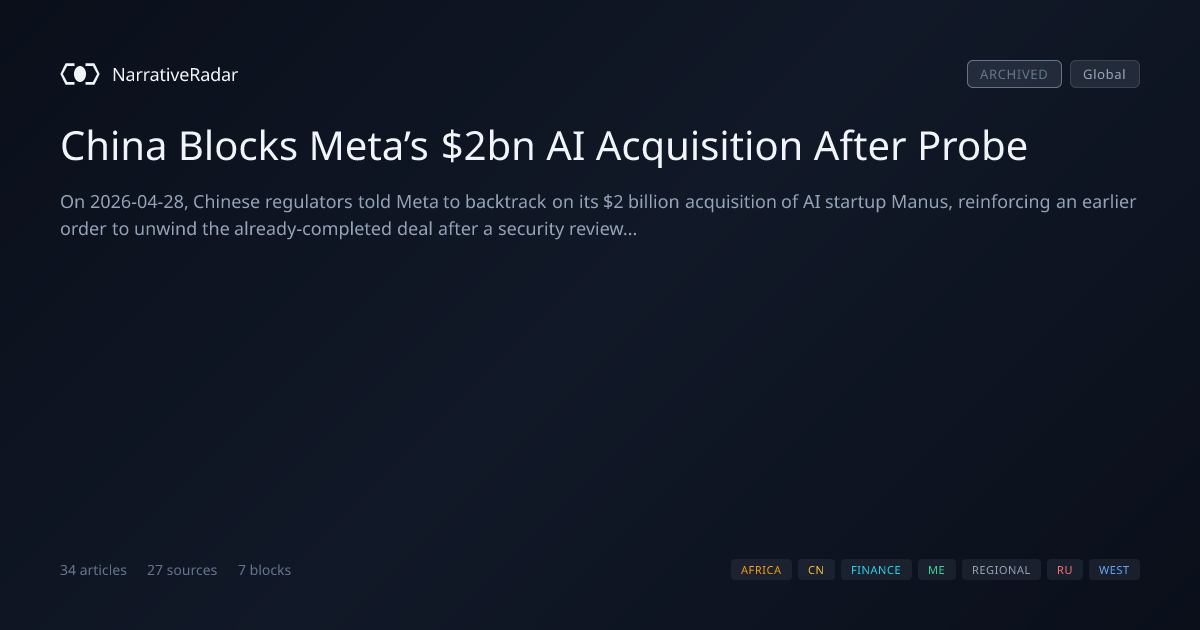
Task: Select the AFRICA block tag
Action: [761, 570]
